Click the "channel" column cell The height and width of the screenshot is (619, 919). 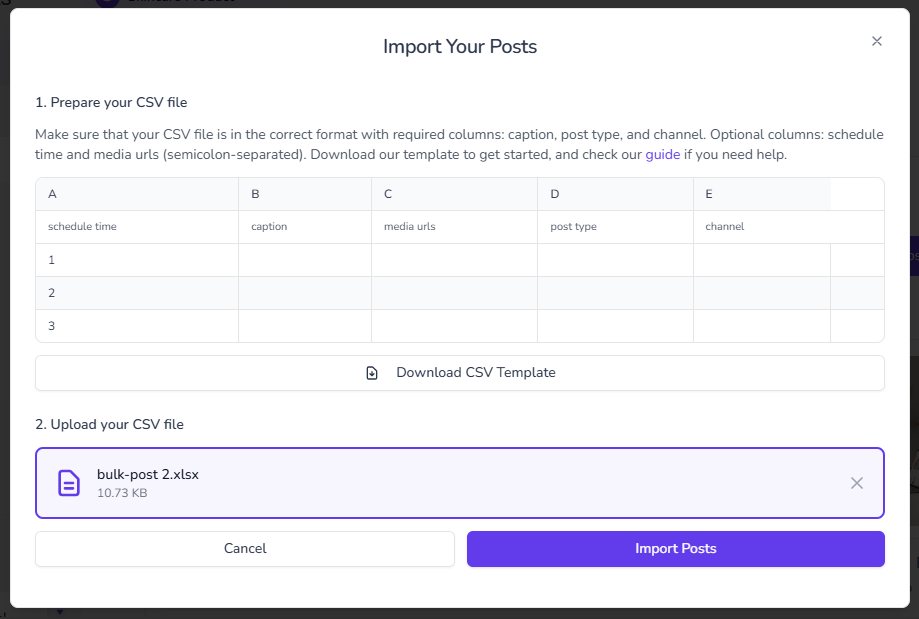point(762,227)
